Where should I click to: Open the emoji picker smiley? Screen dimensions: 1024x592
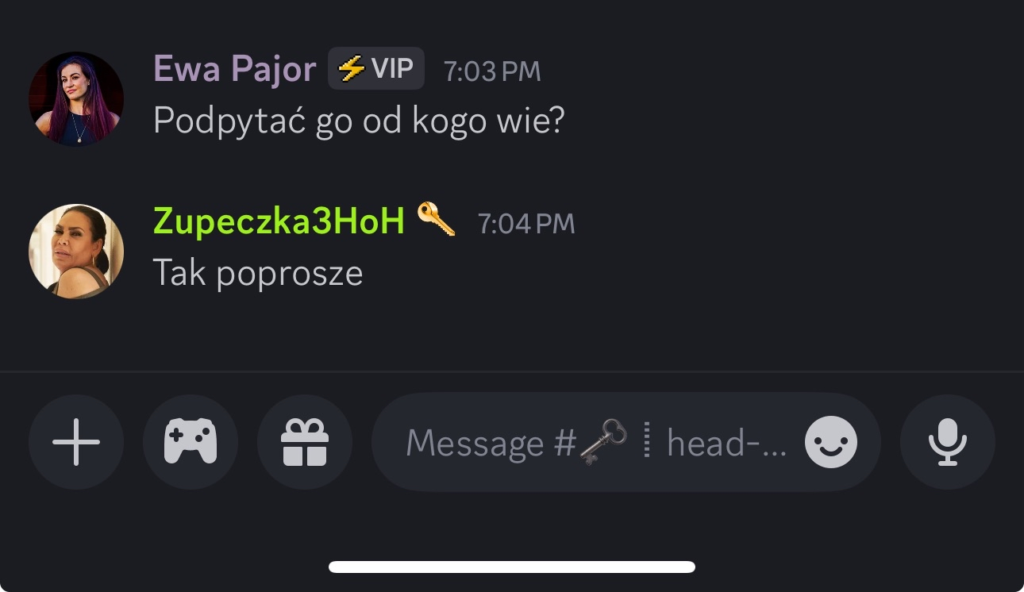coord(831,441)
